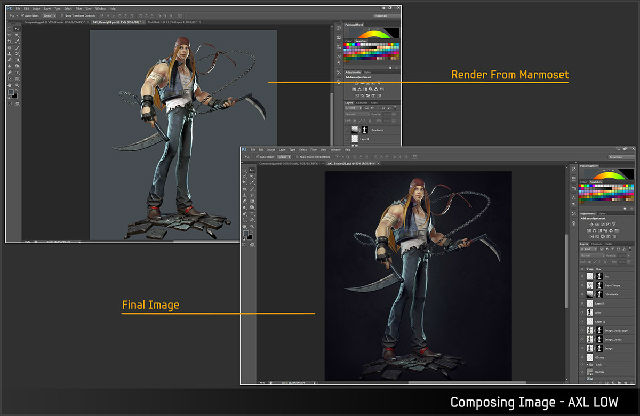Click top layer mask thumbnail in Marmoset render window

coord(365,130)
